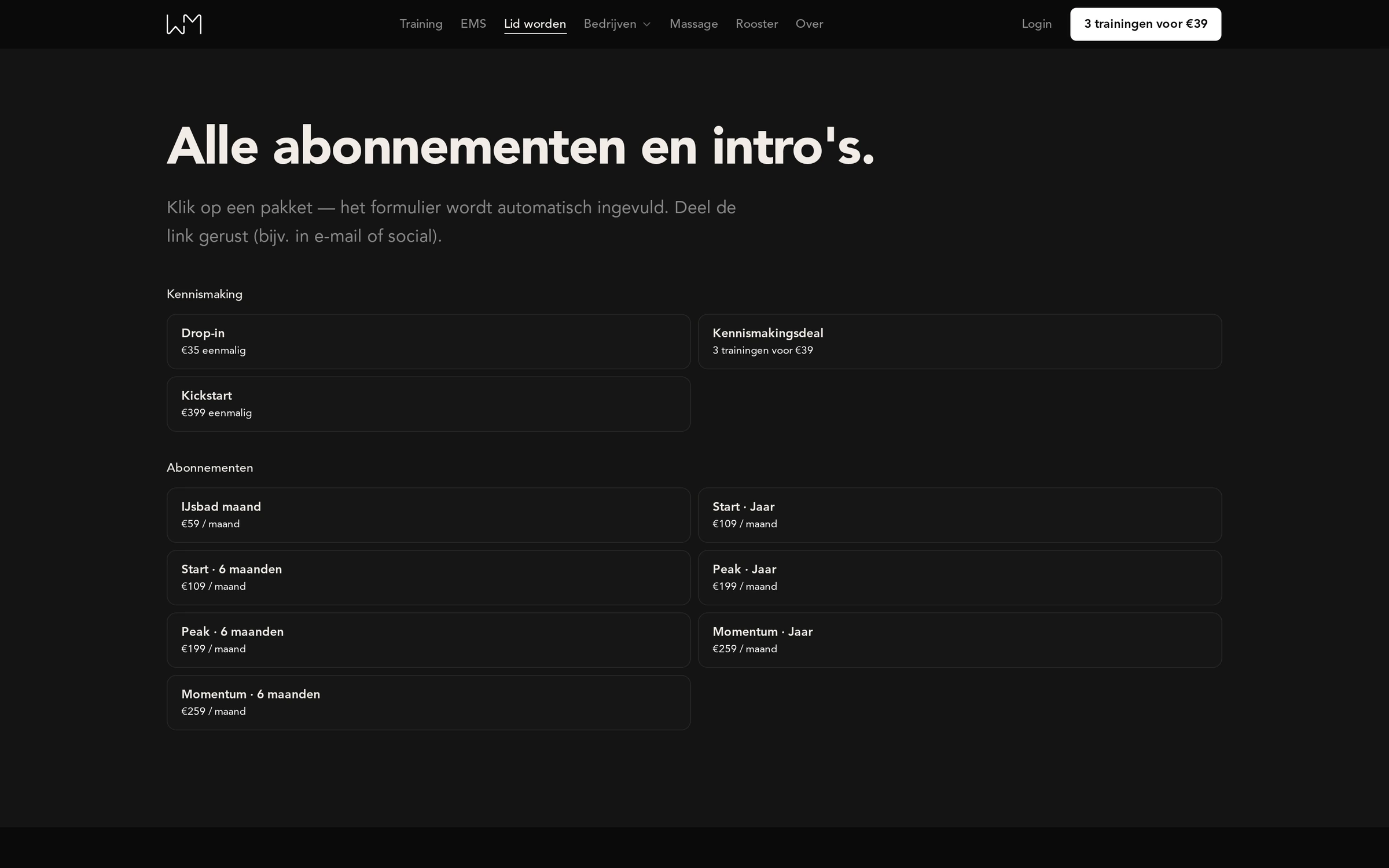Click the '3 trainingen voor €39' header button
This screenshot has width=1389, height=868.
point(1145,24)
